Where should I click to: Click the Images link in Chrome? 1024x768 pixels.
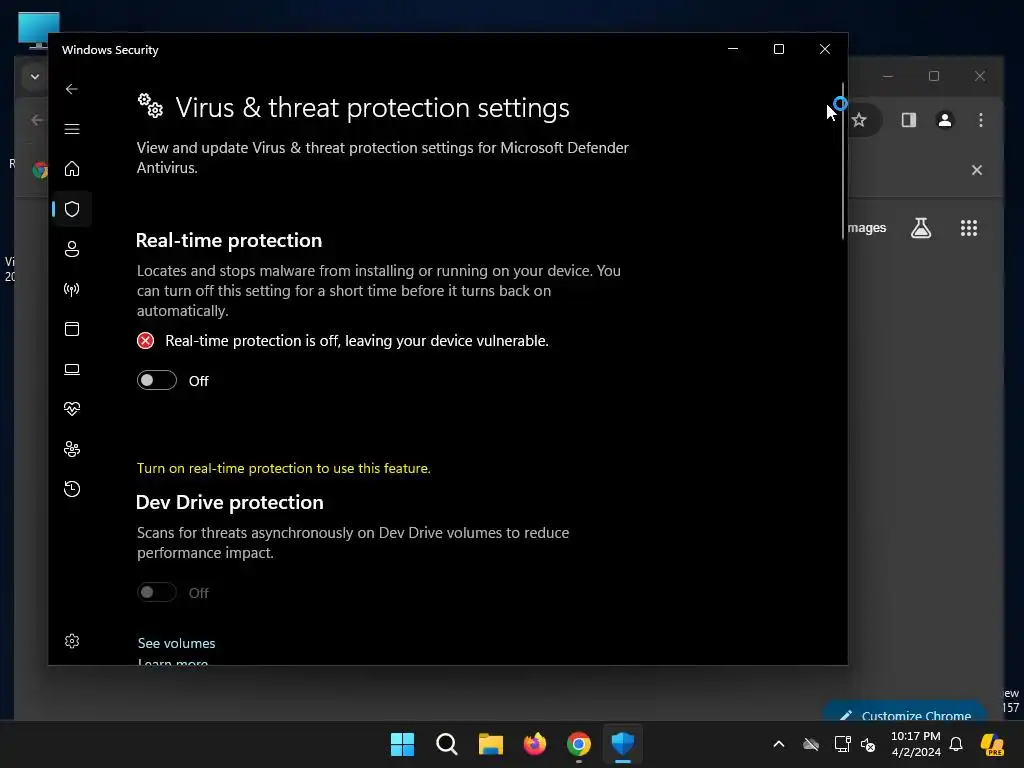867,228
